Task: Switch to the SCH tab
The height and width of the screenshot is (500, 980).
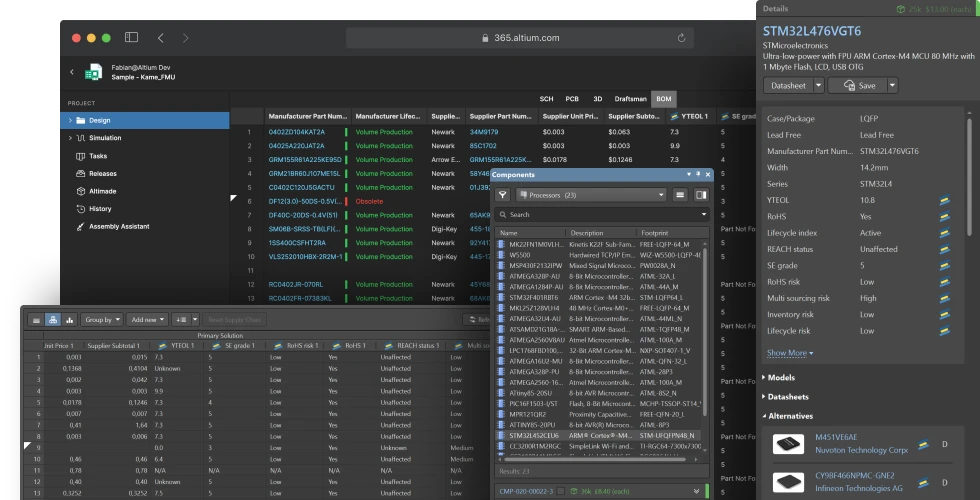Action: (x=546, y=99)
